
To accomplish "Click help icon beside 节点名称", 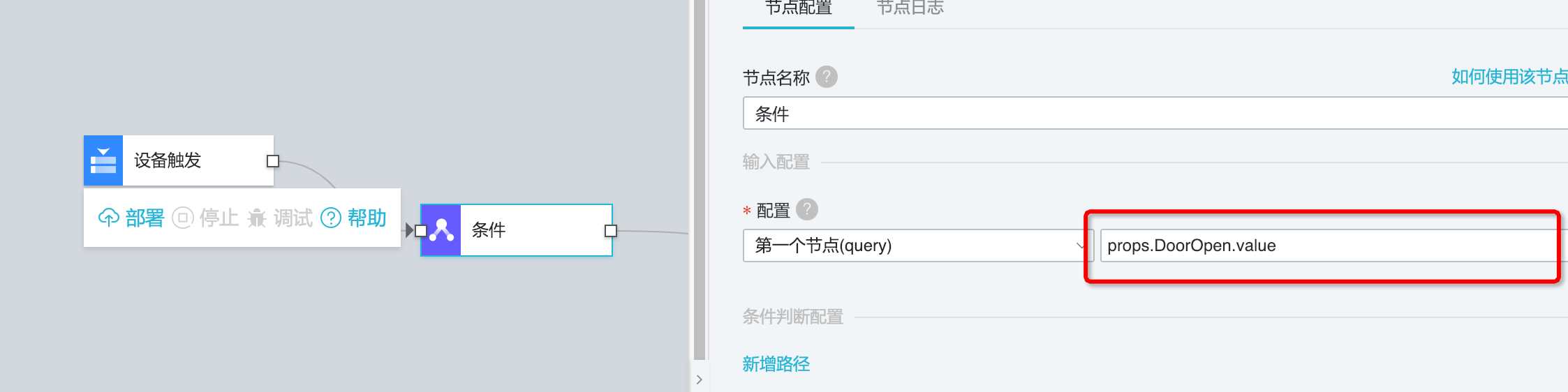I will coord(827,77).
